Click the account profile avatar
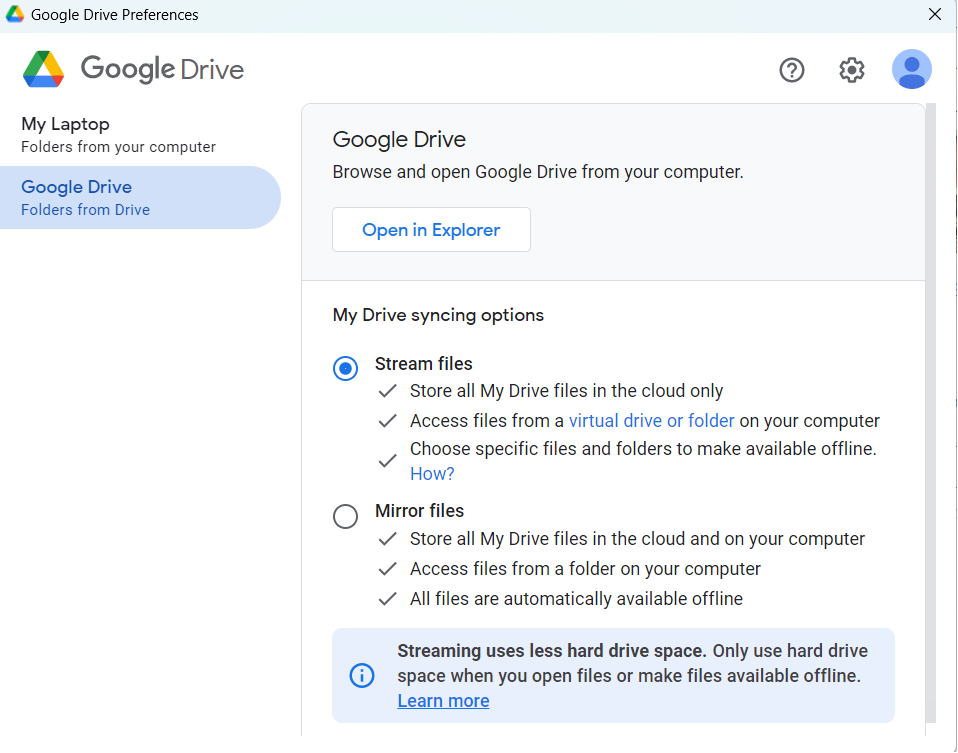The height and width of the screenshot is (753, 958). [912, 70]
